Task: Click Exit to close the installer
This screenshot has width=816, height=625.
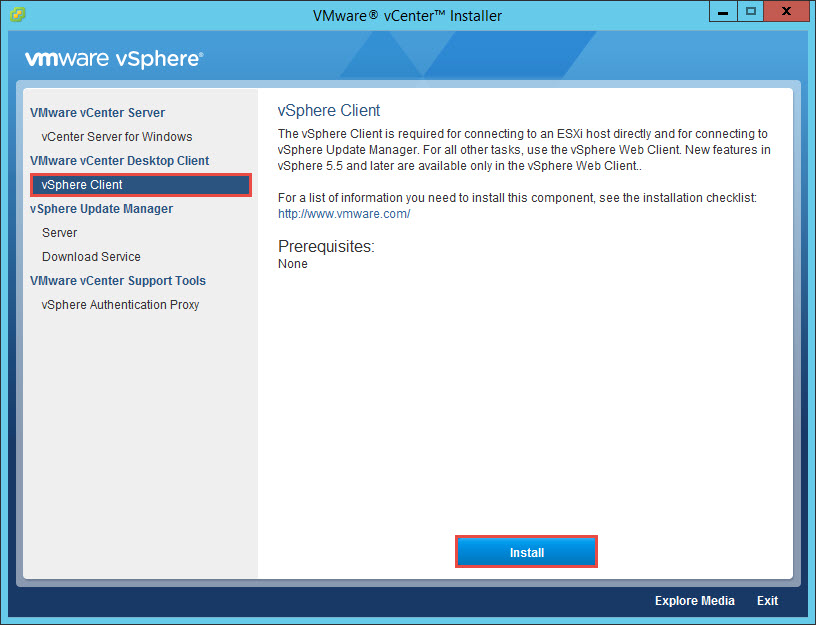Action: pyautogui.click(x=767, y=601)
